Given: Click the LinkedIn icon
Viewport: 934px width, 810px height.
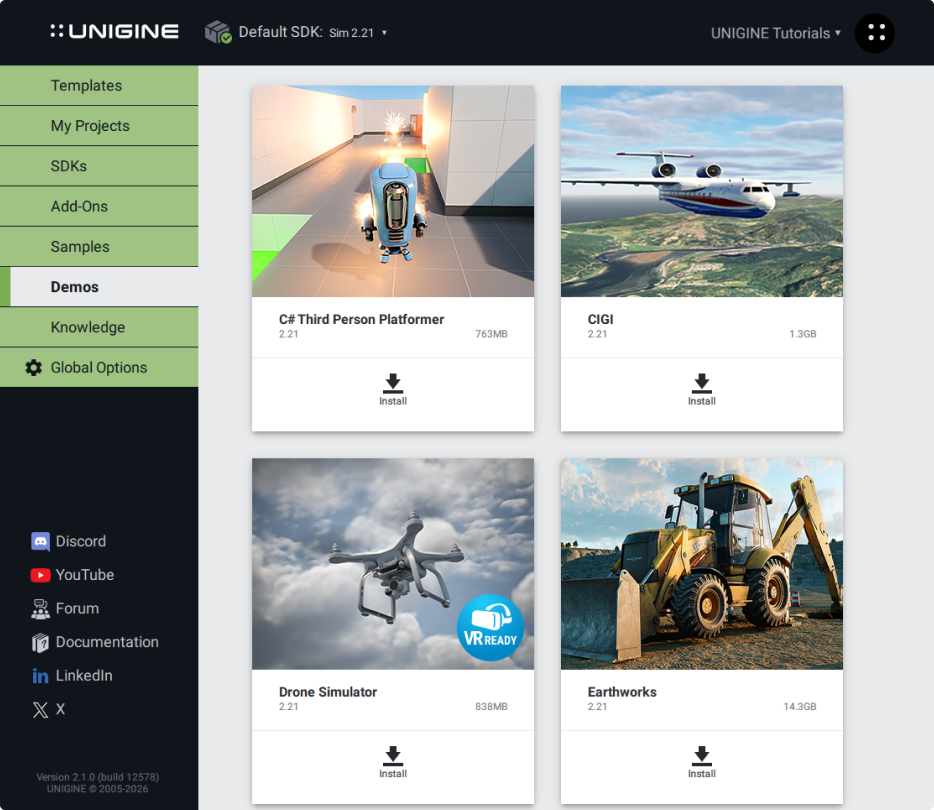Looking at the screenshot, I should pyautogui.click(x=40, y=676).
